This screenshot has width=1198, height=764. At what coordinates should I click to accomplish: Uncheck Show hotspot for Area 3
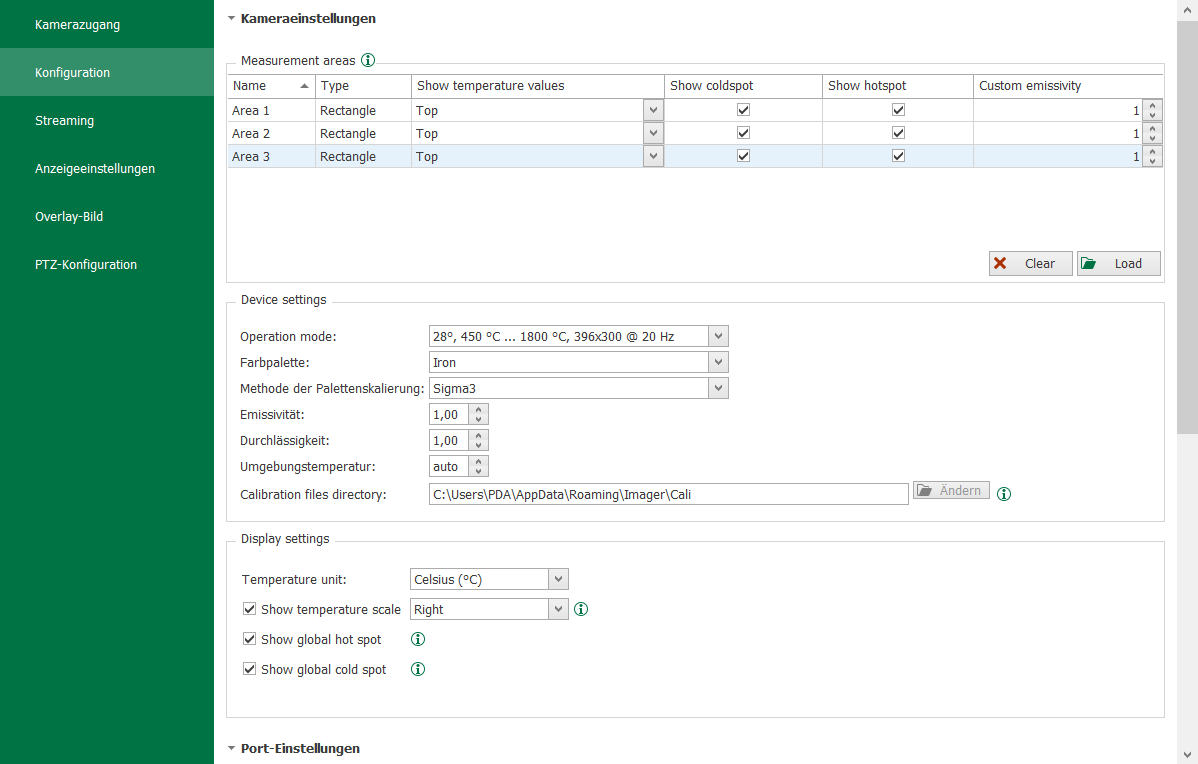[x=898, y=156]
